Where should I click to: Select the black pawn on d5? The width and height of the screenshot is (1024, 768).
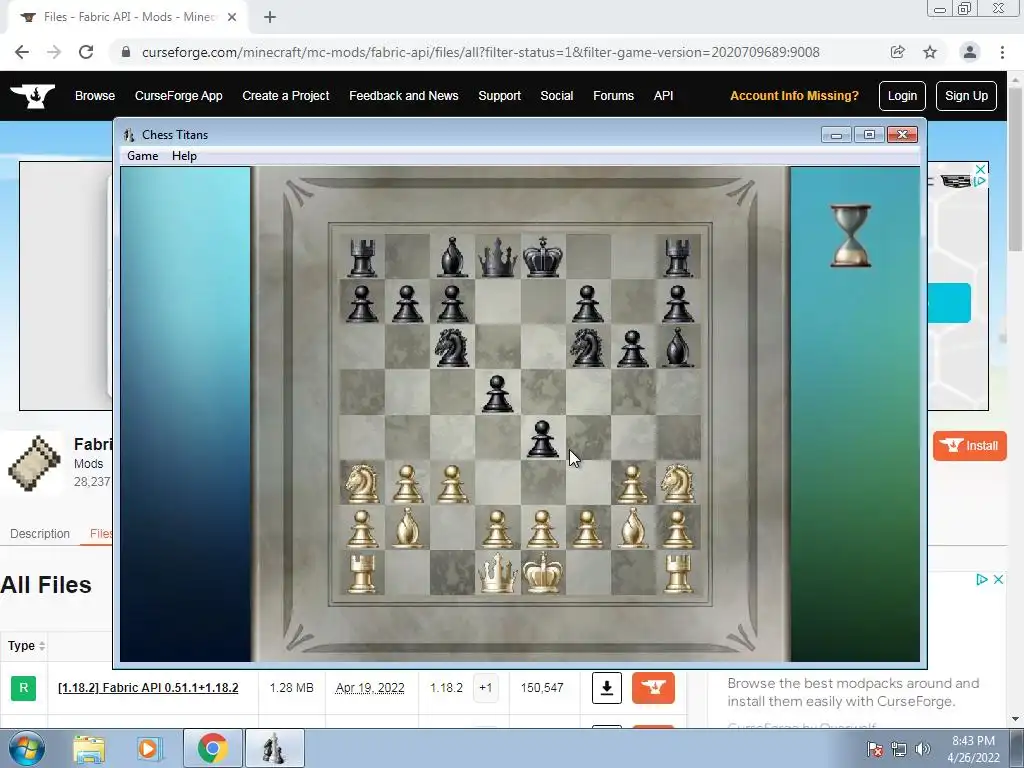(x=498, y=393)
